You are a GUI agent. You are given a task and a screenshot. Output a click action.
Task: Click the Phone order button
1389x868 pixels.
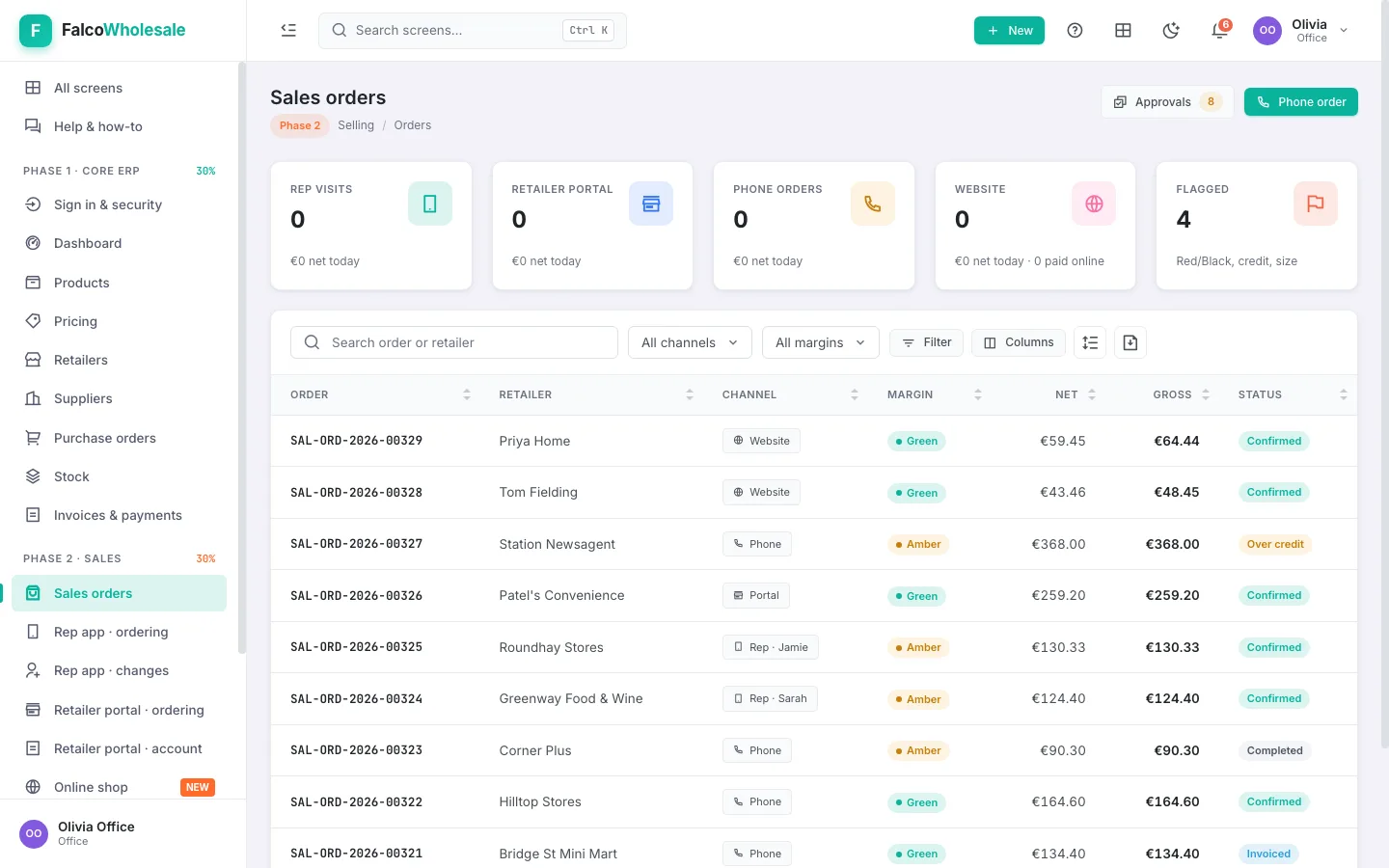click(x=1301, y=102)
